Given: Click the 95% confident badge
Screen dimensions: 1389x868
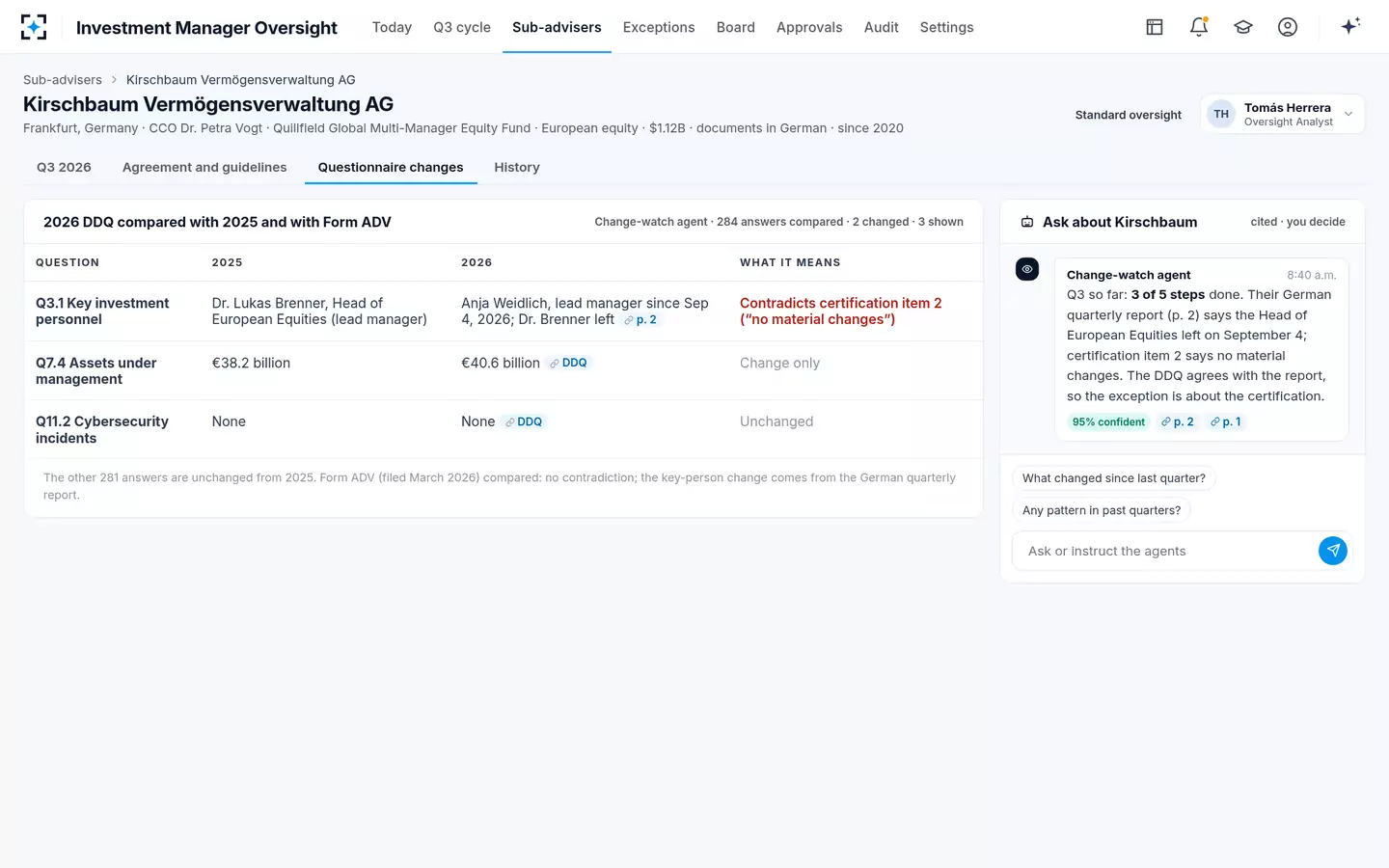Looking at the screenshot, I should [x=1108, y=422].
